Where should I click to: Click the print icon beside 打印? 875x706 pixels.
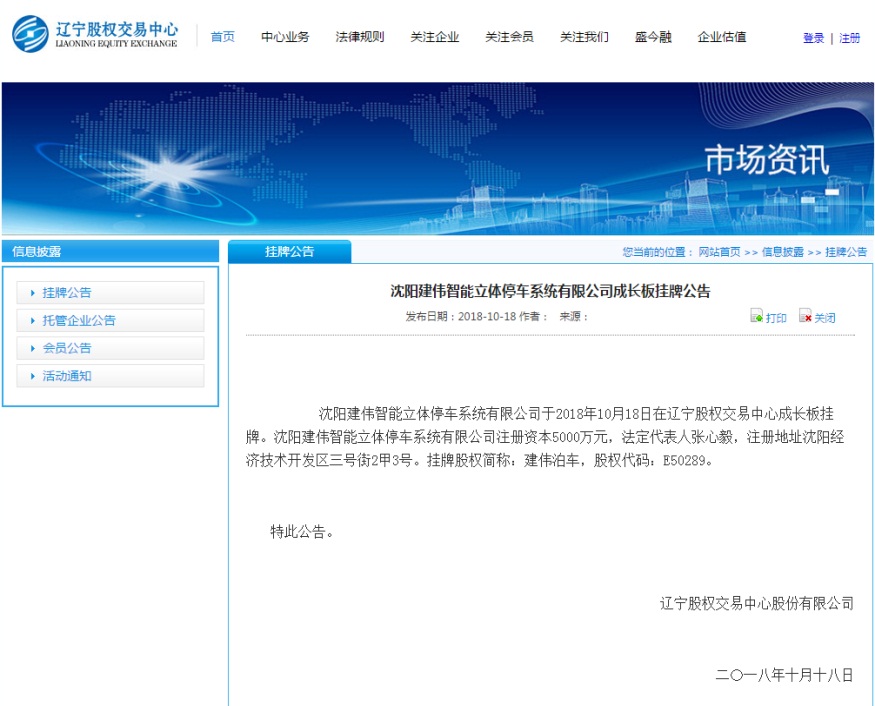[757, 316]
